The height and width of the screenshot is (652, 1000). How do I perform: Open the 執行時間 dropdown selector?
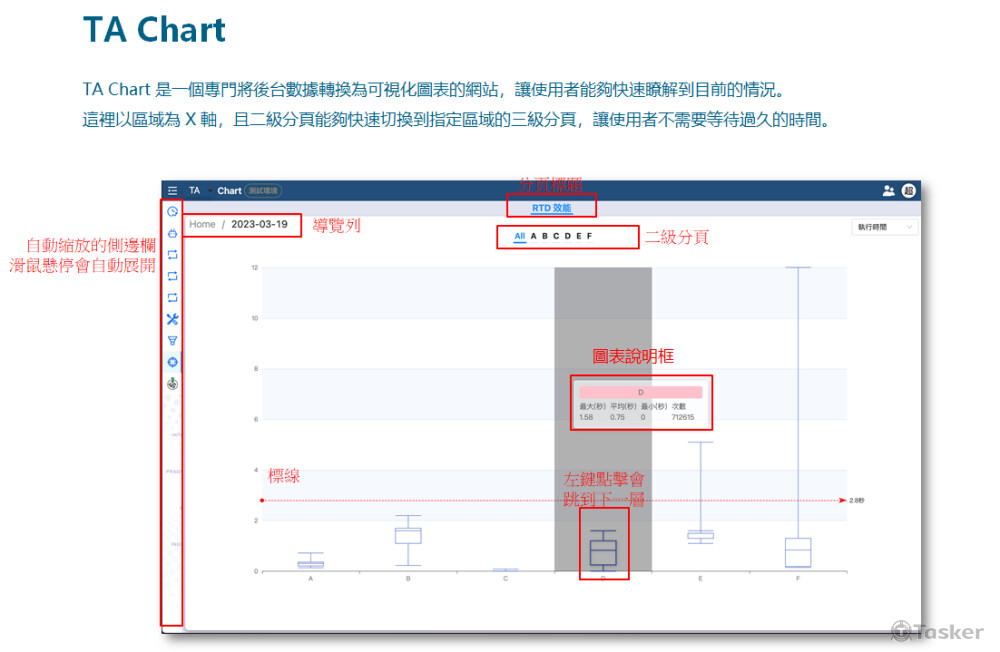[x=885, y=227]
